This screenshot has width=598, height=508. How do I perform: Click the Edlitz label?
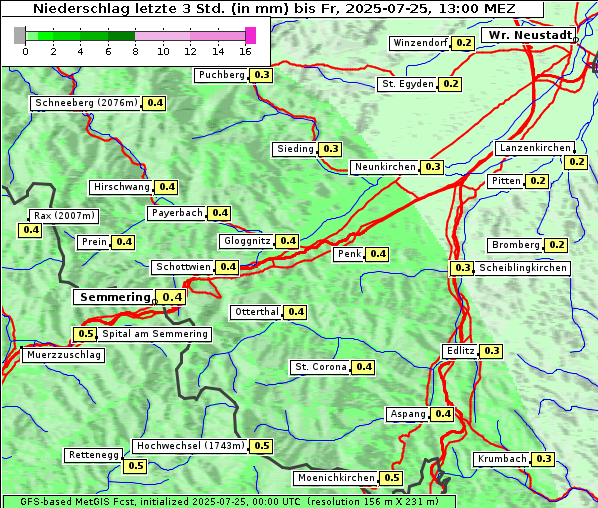tap(460, 351)
